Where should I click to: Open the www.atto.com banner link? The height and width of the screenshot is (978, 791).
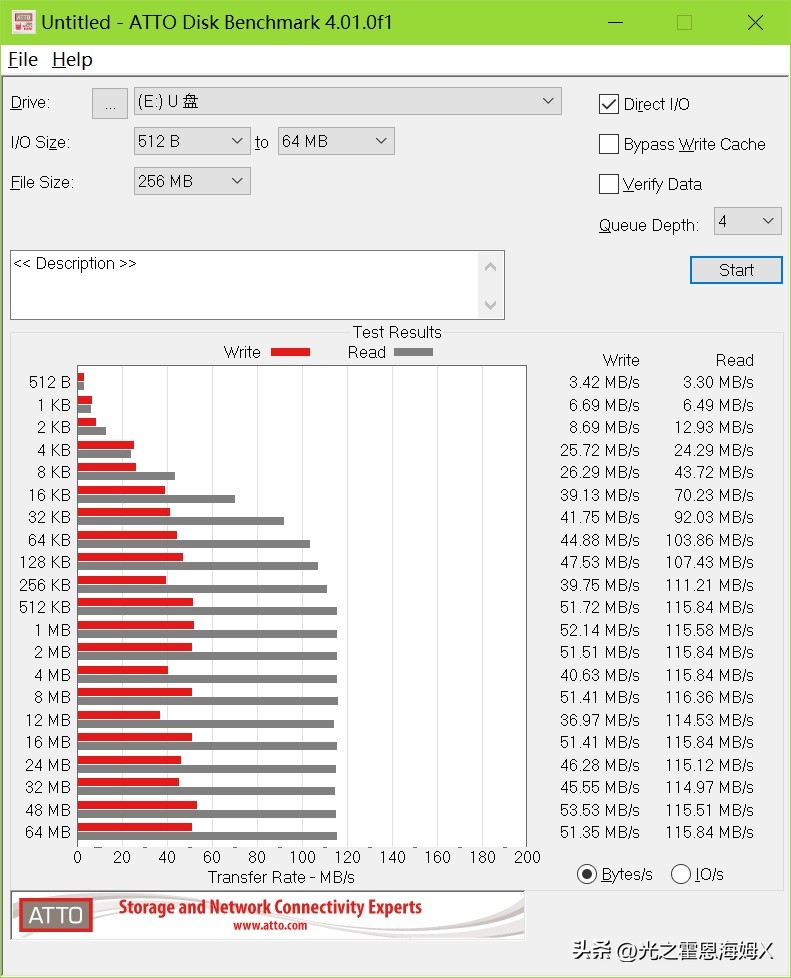[270, 926]
